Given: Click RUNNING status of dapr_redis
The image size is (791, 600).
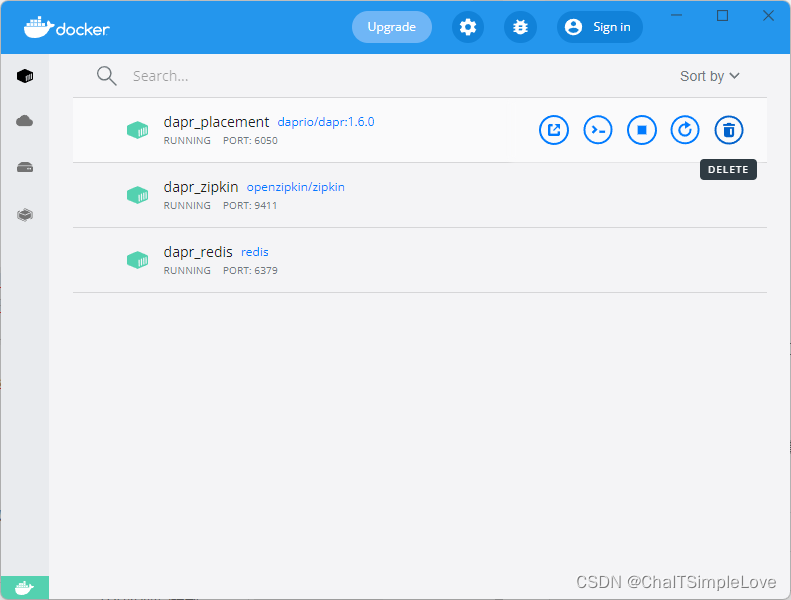Looking at the screenshot, I should pyautogui.click(x=187, y=271).
